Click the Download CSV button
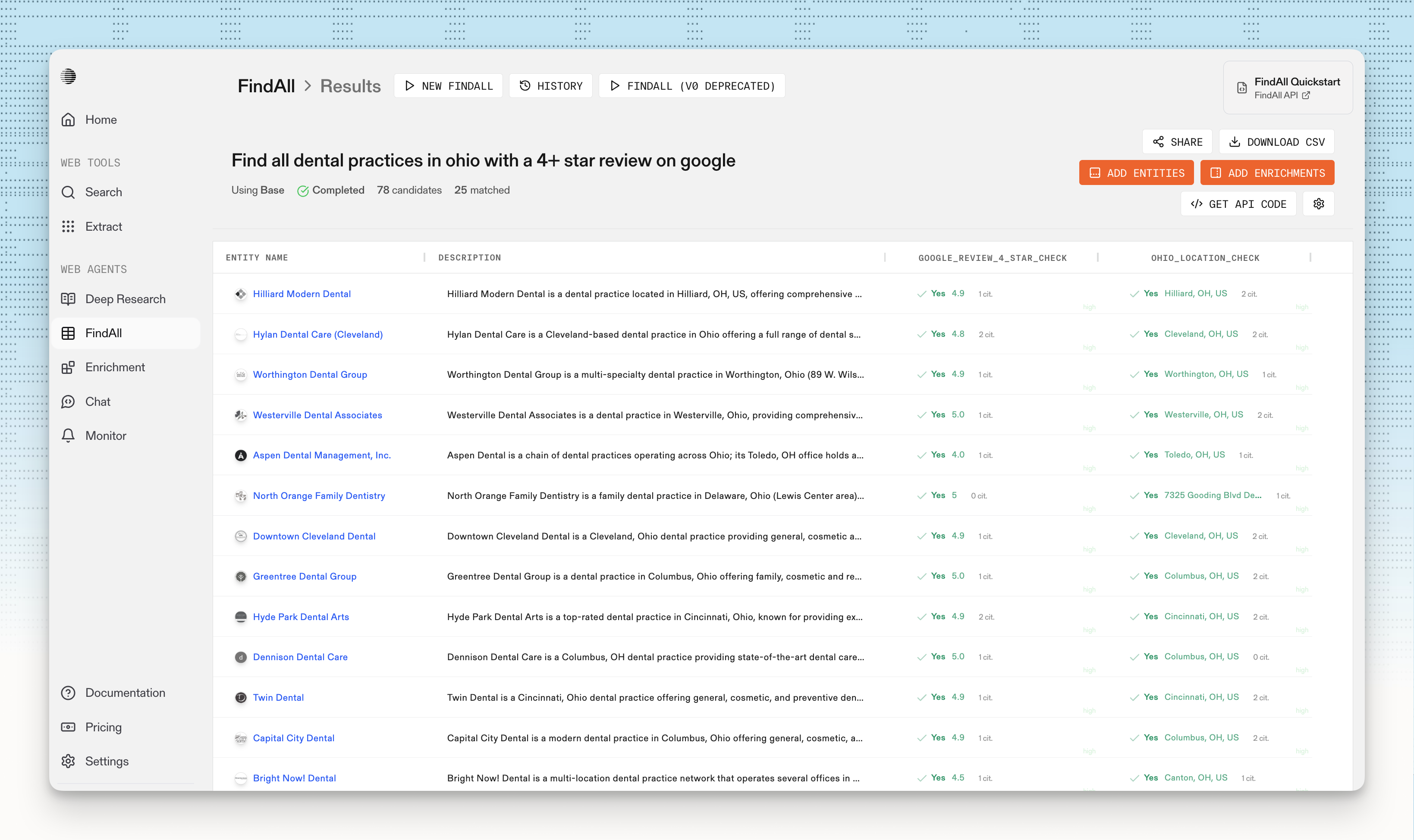The height and width of the screenshot is (840, 1414). 1276,142
